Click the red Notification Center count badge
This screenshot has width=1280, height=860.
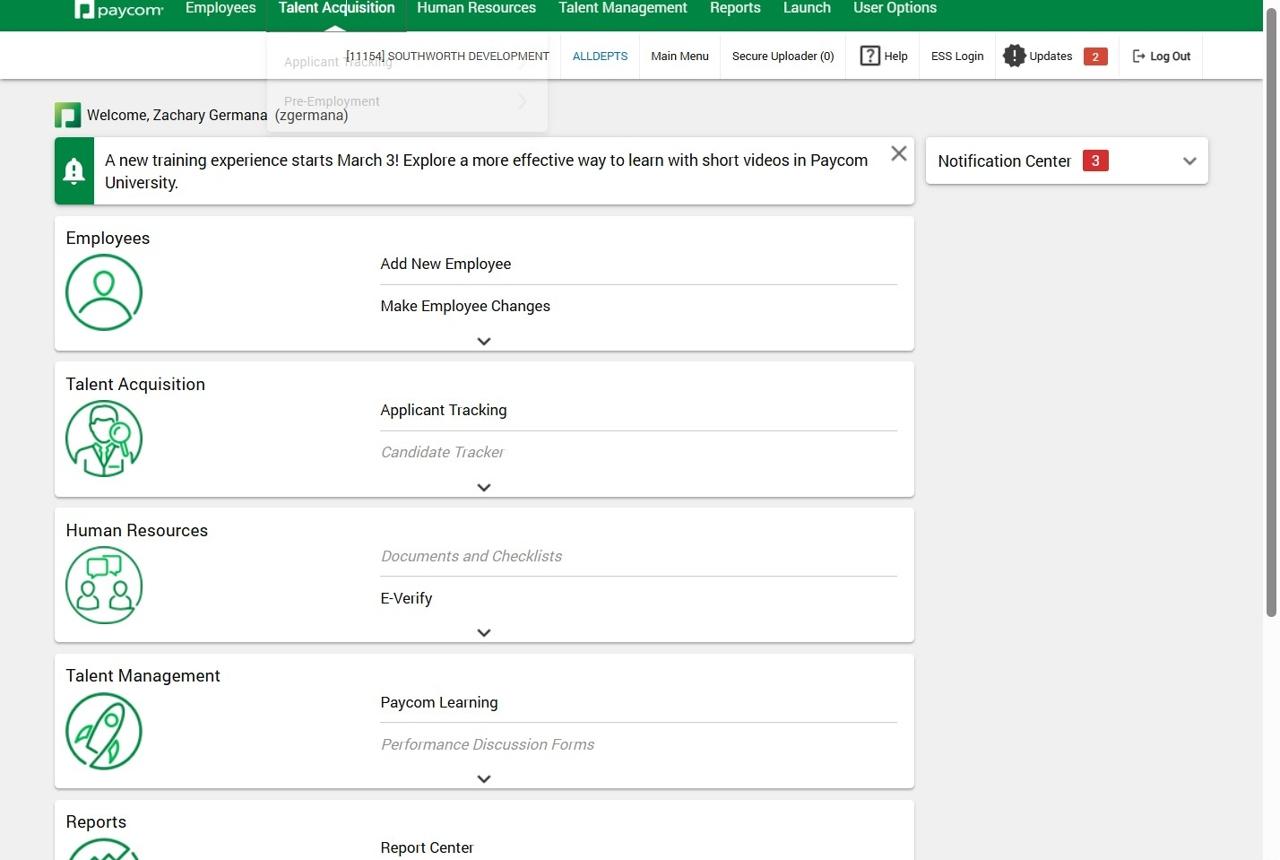click(x=1095, y=161)
